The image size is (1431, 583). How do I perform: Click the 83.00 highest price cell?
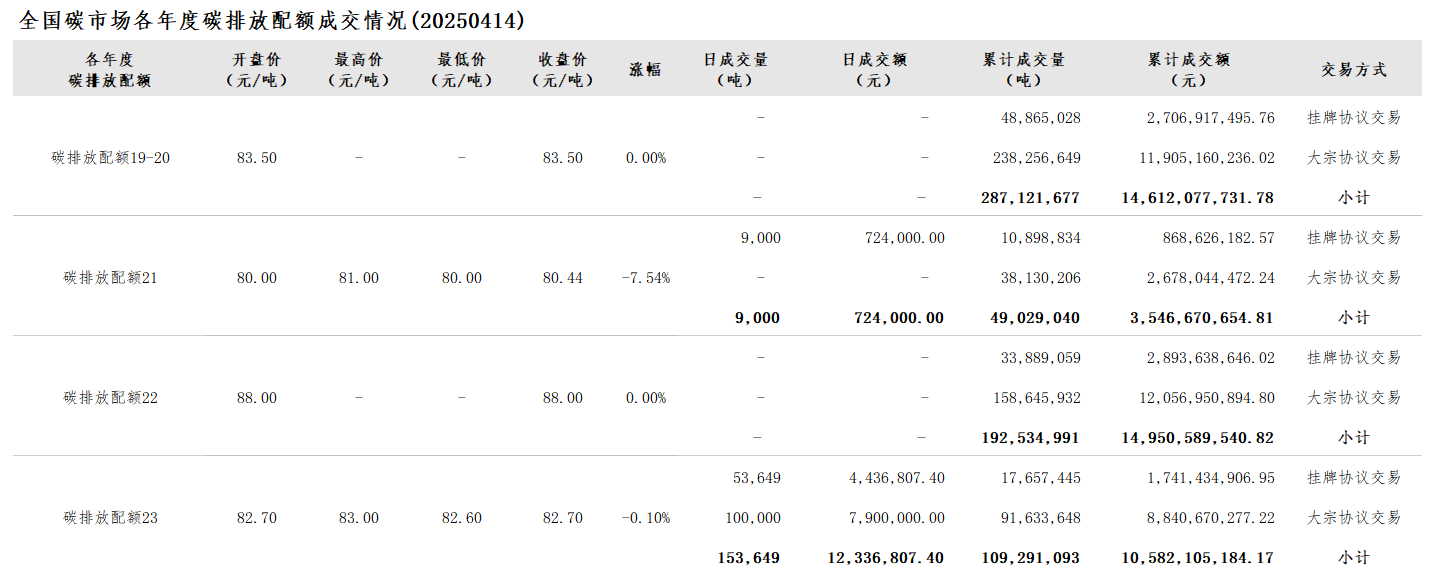(359, 518)
